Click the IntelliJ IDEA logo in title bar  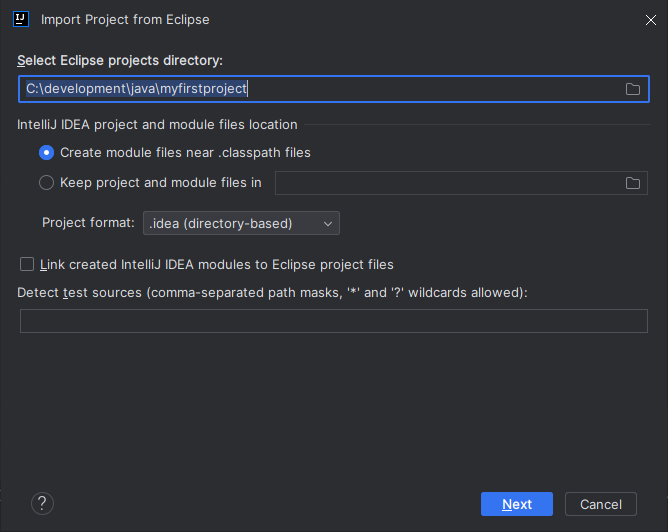pos(21,19)
